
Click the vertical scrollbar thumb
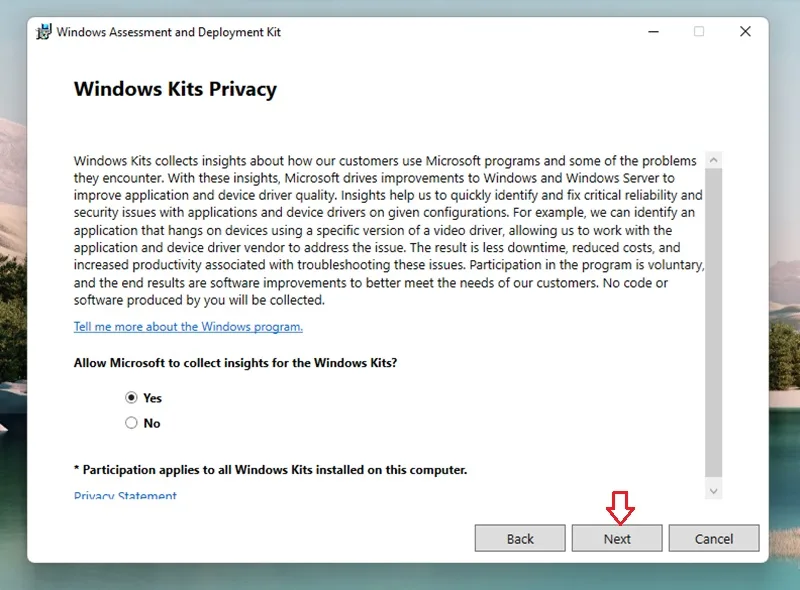pyautogui.click(x=714, y=323)
